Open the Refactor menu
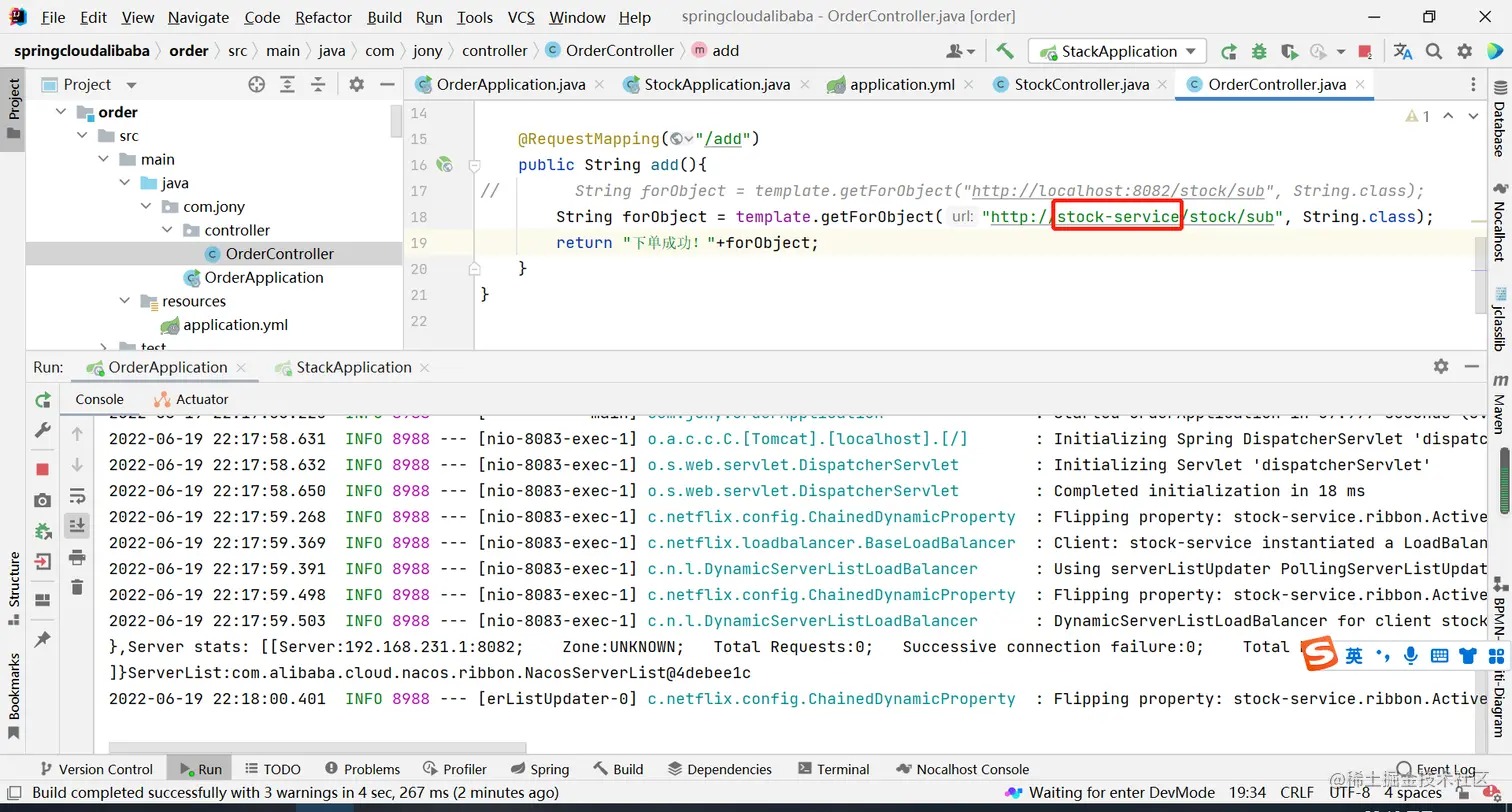Image resolution: width=1512 pixels, height=812 pixels. pos(324,17)
